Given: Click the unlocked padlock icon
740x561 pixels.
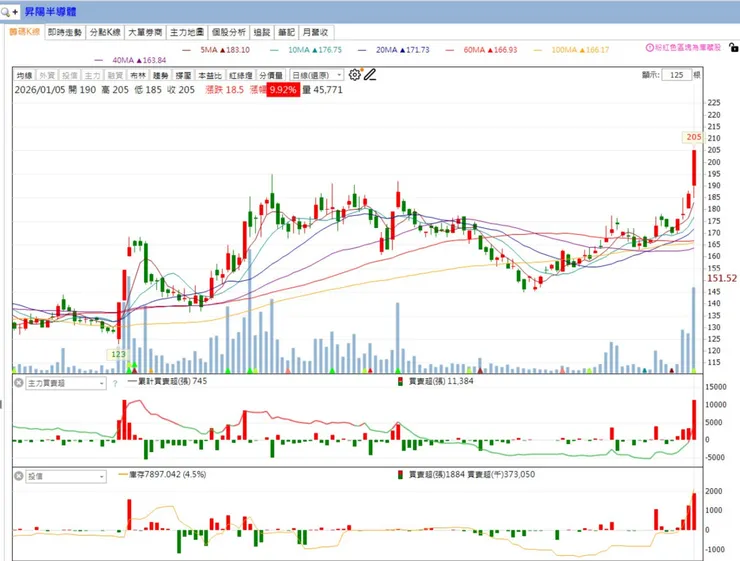Looking at the screenshot, I should pyautogui.click(x=733, y=47).
